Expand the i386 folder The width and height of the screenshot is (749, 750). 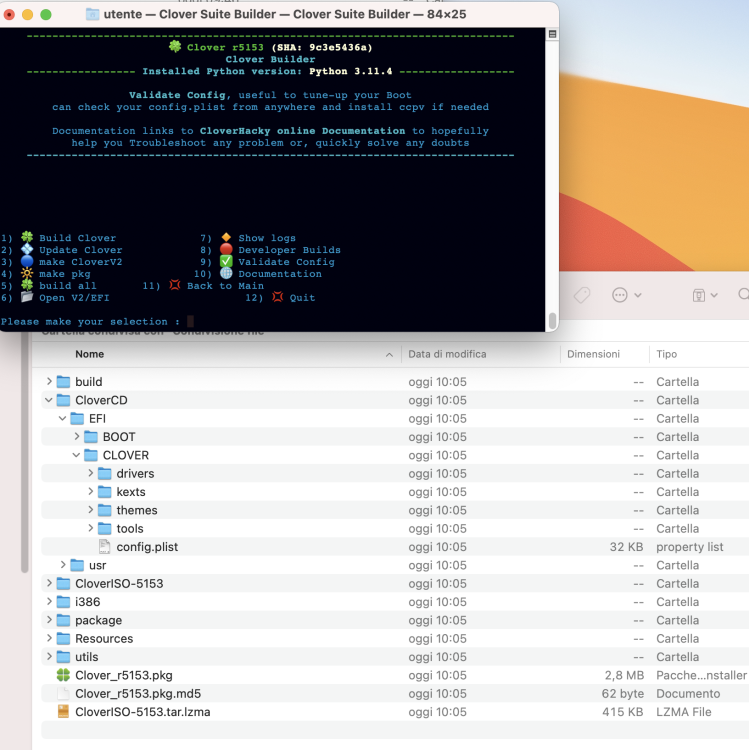click(x=49, y=601)
